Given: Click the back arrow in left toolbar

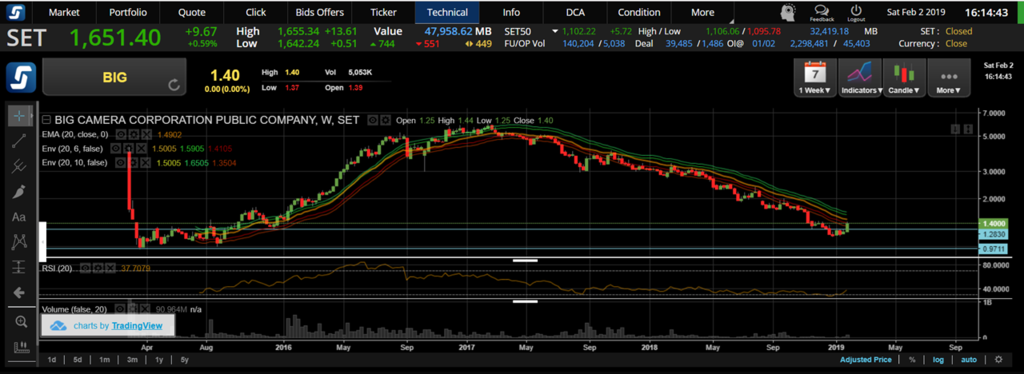Looking at the screenshot, I should tap(20, 292).
